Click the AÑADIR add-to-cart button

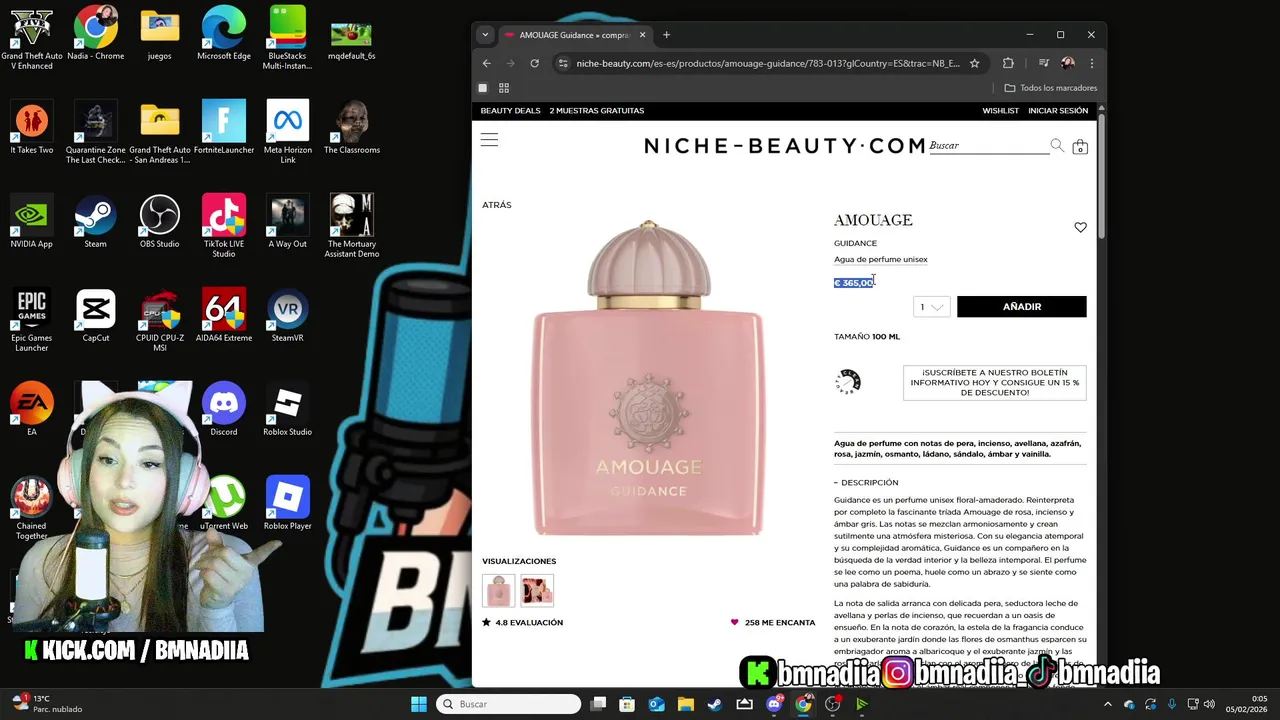point(1021,307)
